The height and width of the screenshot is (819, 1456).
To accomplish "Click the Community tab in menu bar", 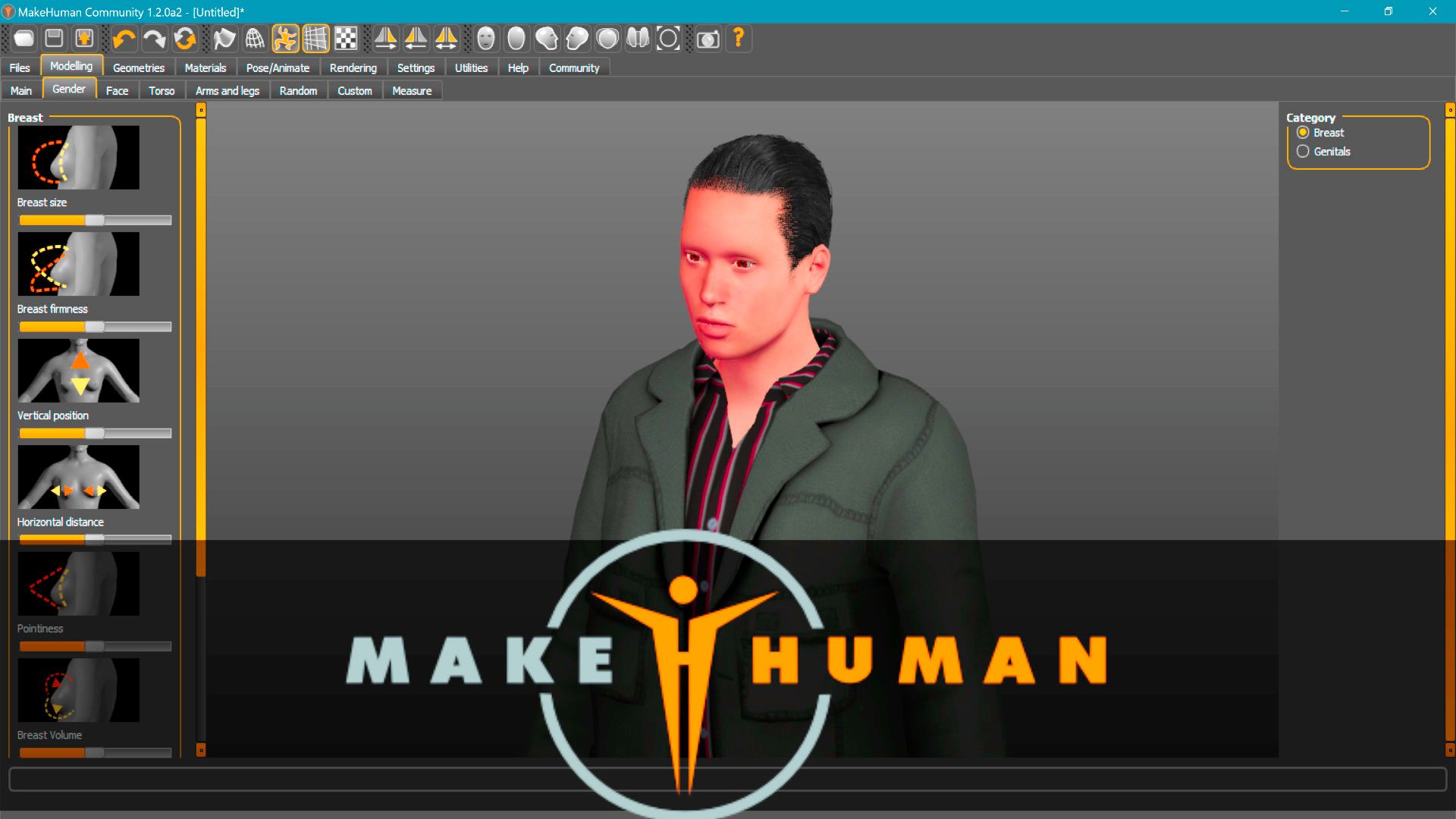I will (x=574, y=67).
